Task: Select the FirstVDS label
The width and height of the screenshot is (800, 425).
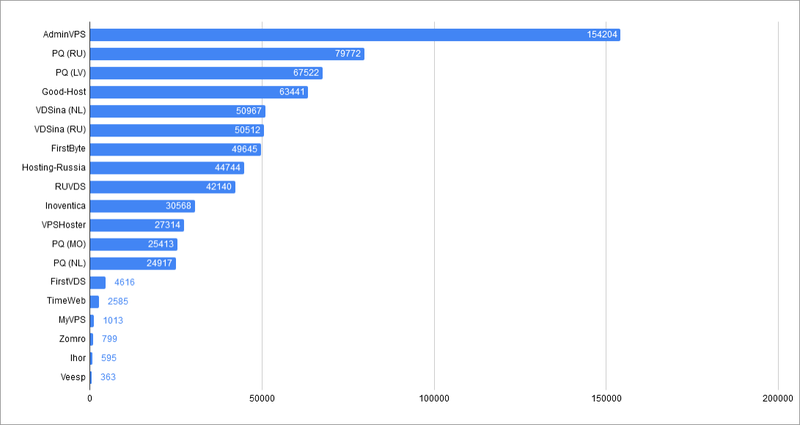Action: [x=68, y=282]
